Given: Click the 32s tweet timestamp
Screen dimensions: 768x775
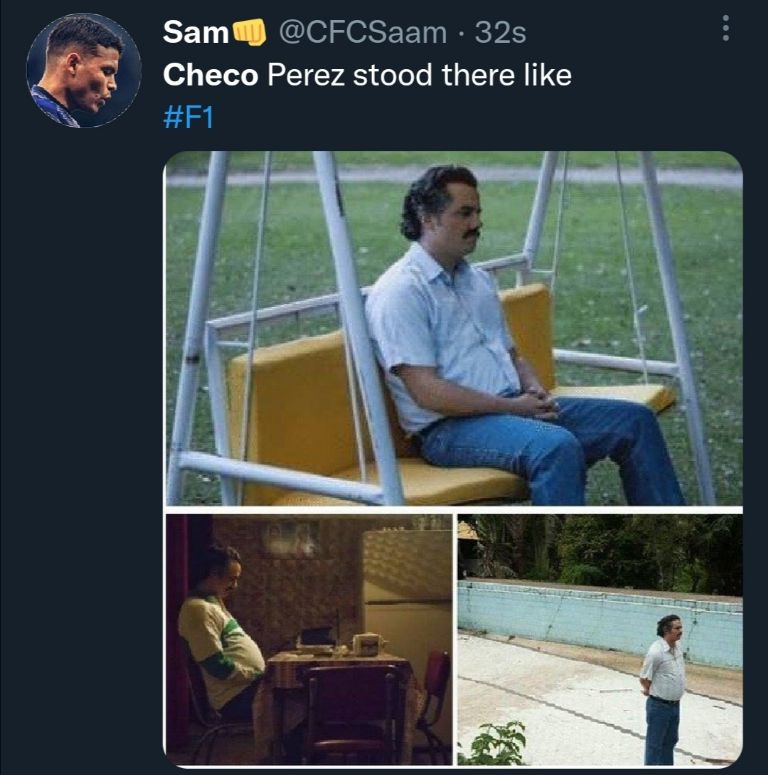Looking at the screenshot, I should [x=500, y=33].
